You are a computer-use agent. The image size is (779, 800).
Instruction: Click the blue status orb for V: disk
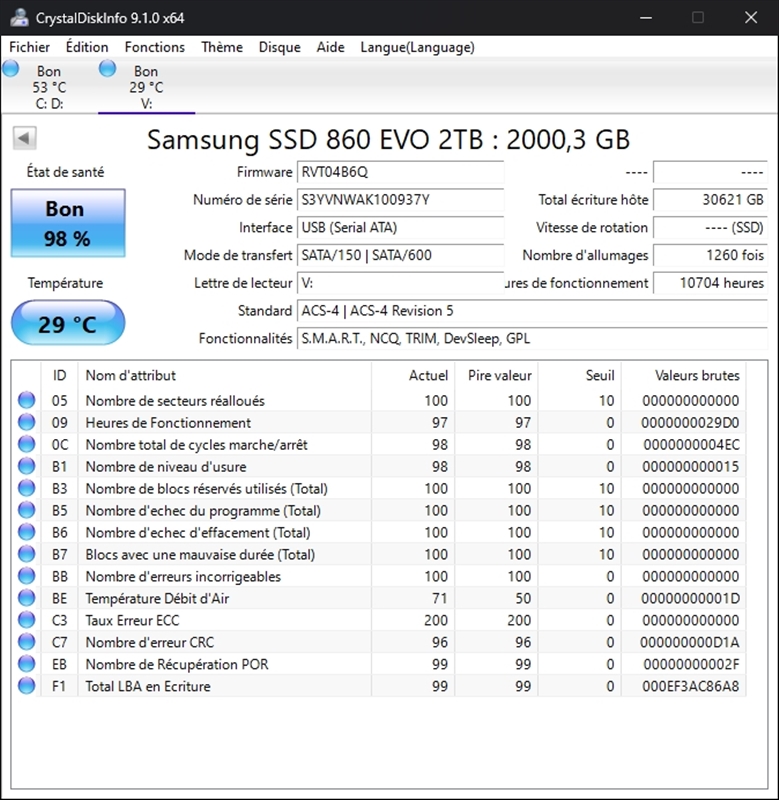tap(108, 69)
